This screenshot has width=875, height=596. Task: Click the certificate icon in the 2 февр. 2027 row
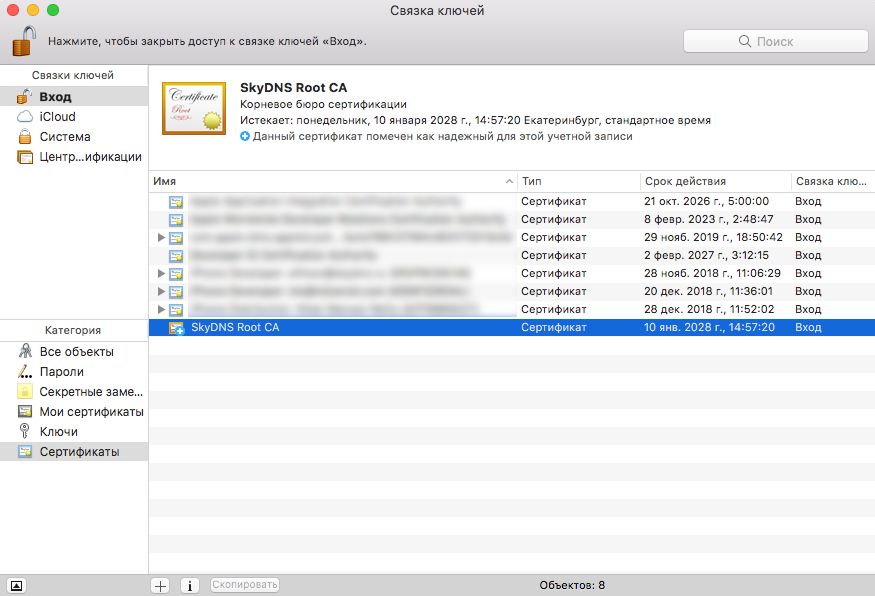pyautogui.click(x=176, y=256)
